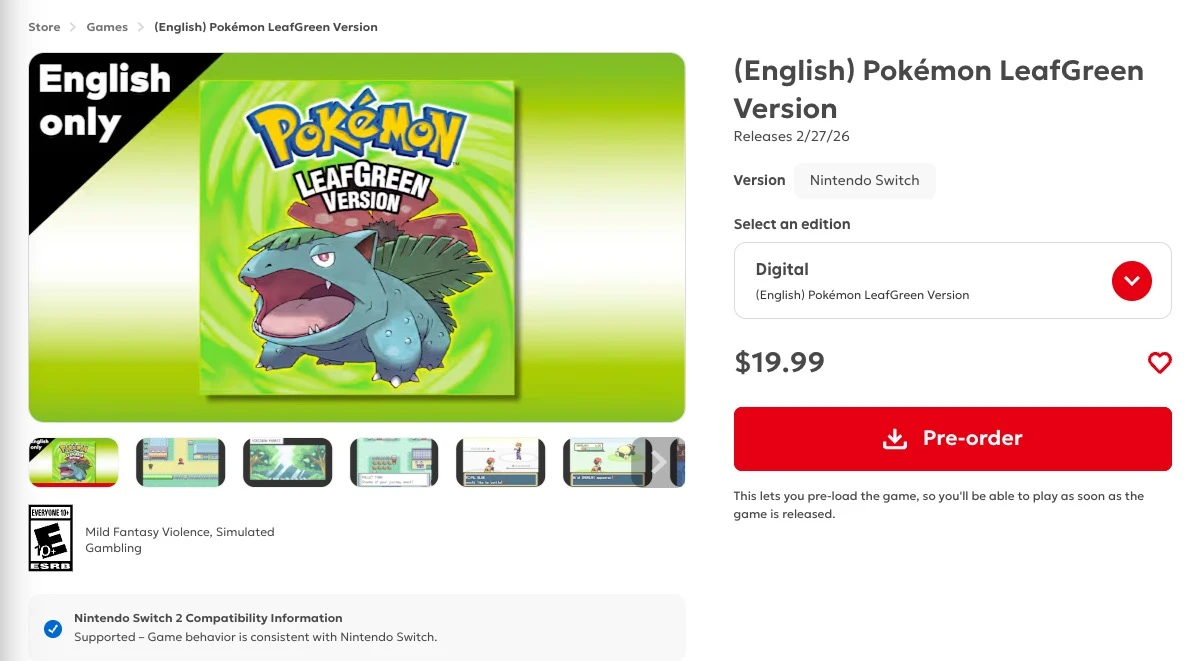Expand the Digital edition dropdown arrow
This screenshot has width=1194, height=661.
(1132, 281)
